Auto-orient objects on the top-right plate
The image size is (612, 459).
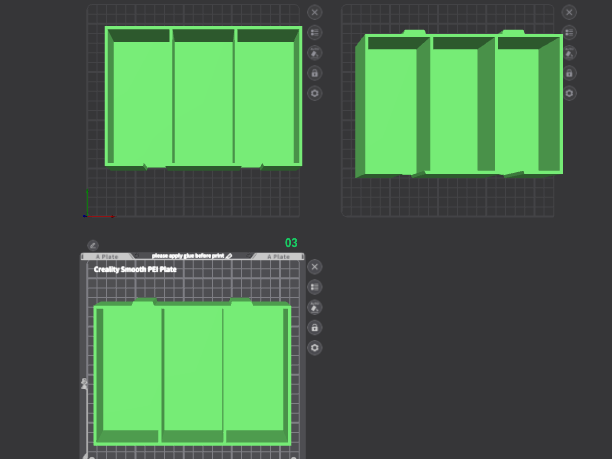pos(569,52)
